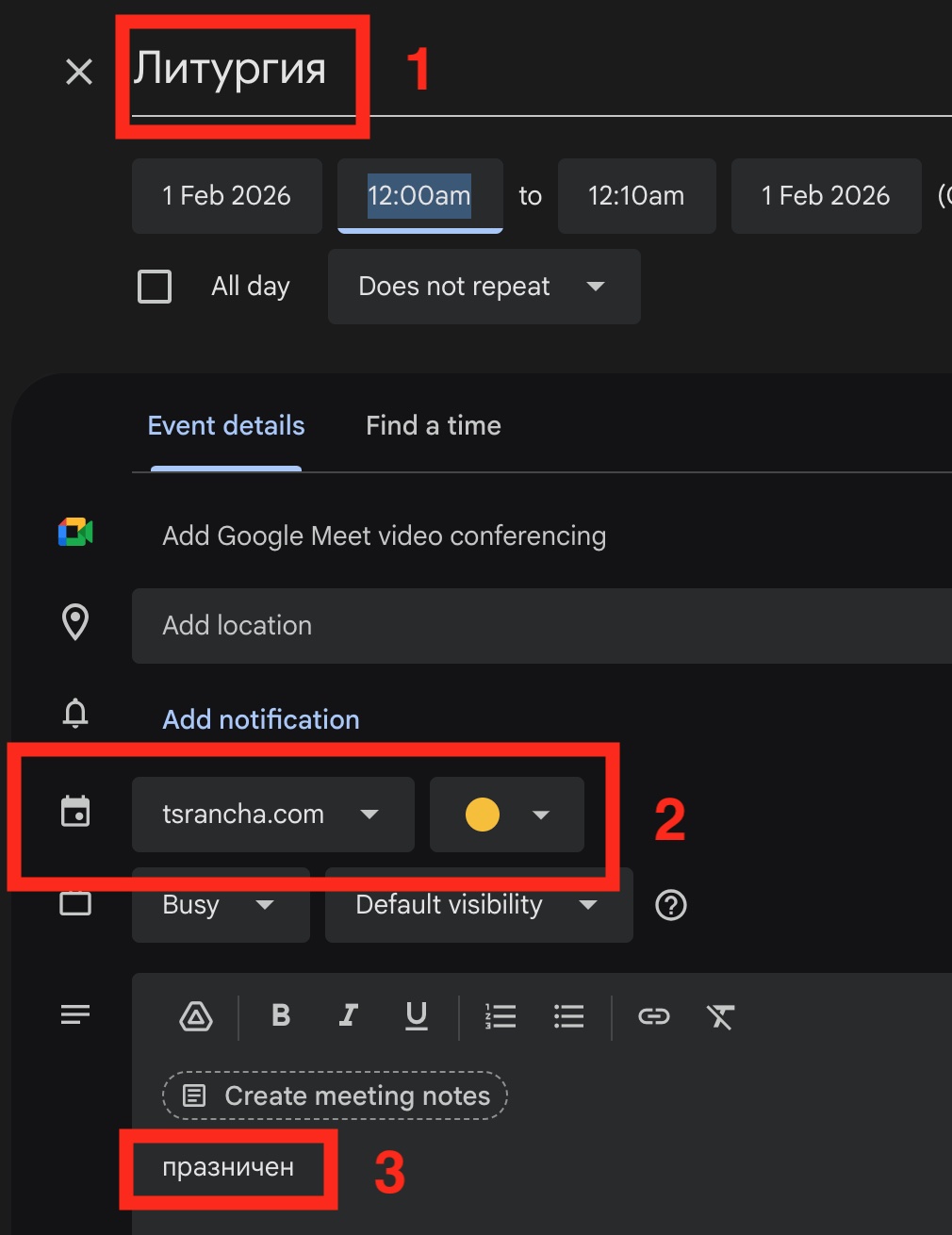Image resolution: width=952 pixels, height=1235 pixels.
Task: Toggle underline formatting in description
Action: (416, 1015)
